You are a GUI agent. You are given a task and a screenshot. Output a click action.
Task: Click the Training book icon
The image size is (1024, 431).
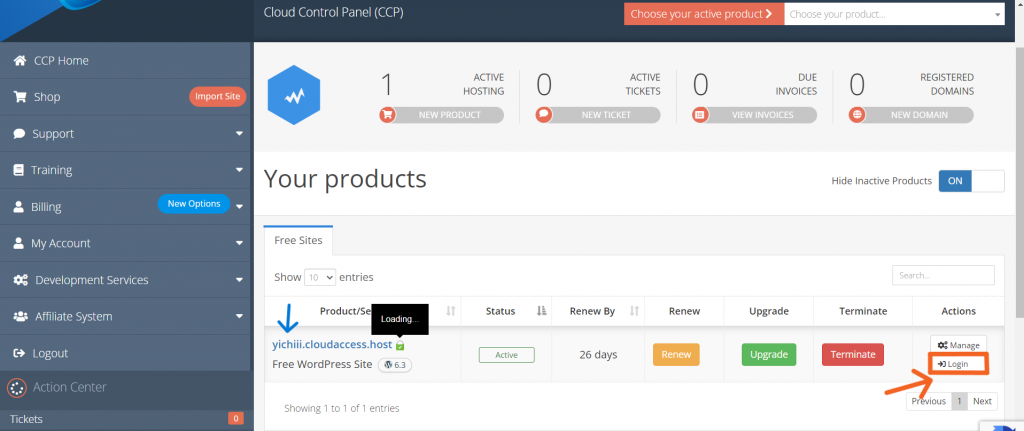[x=18, y=170]
